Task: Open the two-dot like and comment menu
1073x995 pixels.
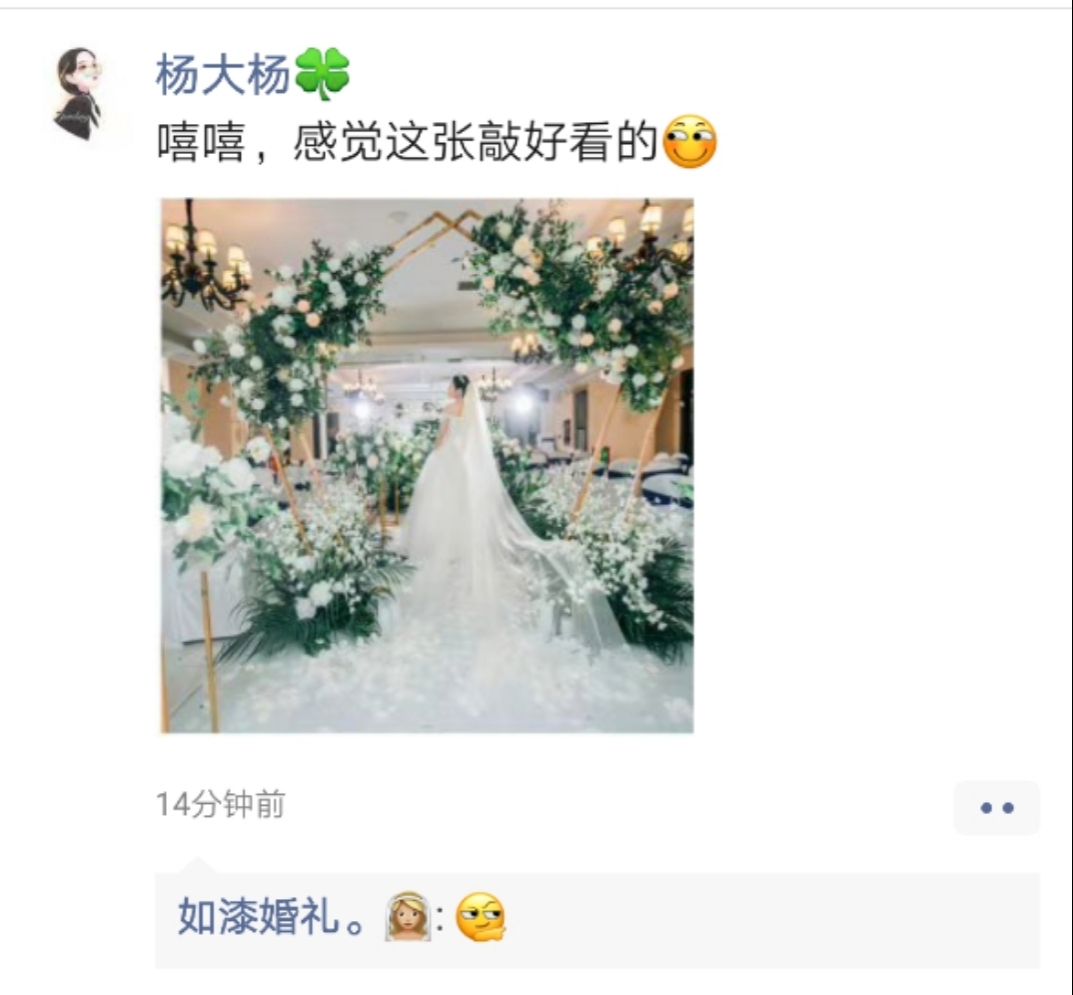Action: (996, 808)
